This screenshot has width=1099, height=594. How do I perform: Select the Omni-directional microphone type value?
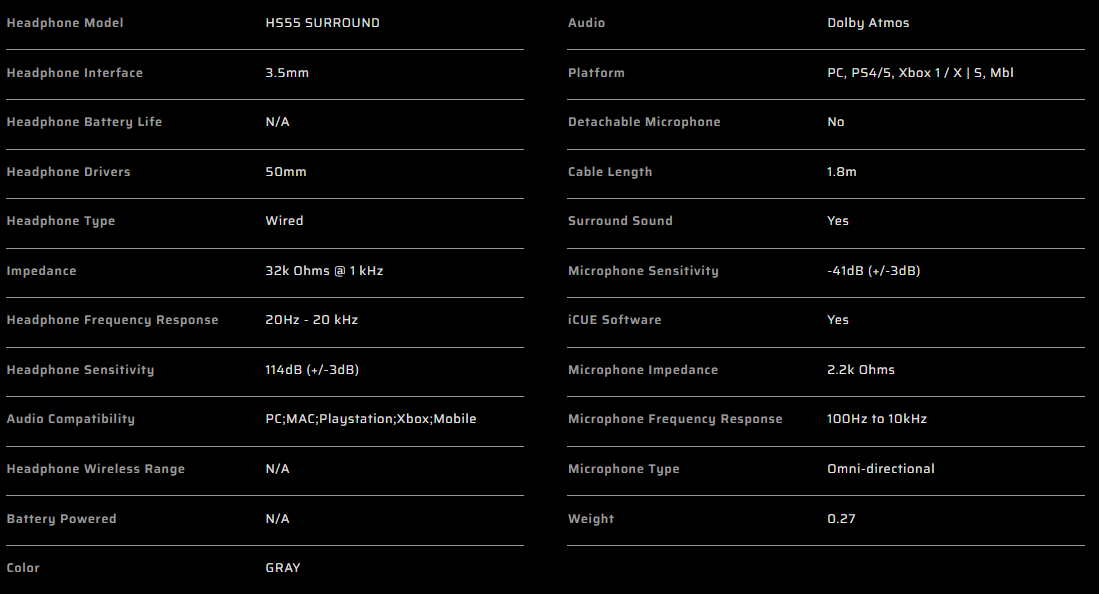pyautogui.click(x=880, y=469)
